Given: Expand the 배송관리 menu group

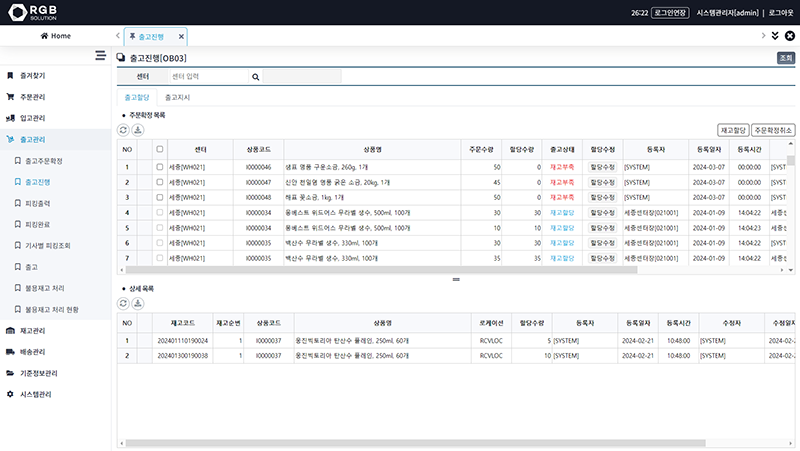Looking at the screenshot, I should [33, 352].
